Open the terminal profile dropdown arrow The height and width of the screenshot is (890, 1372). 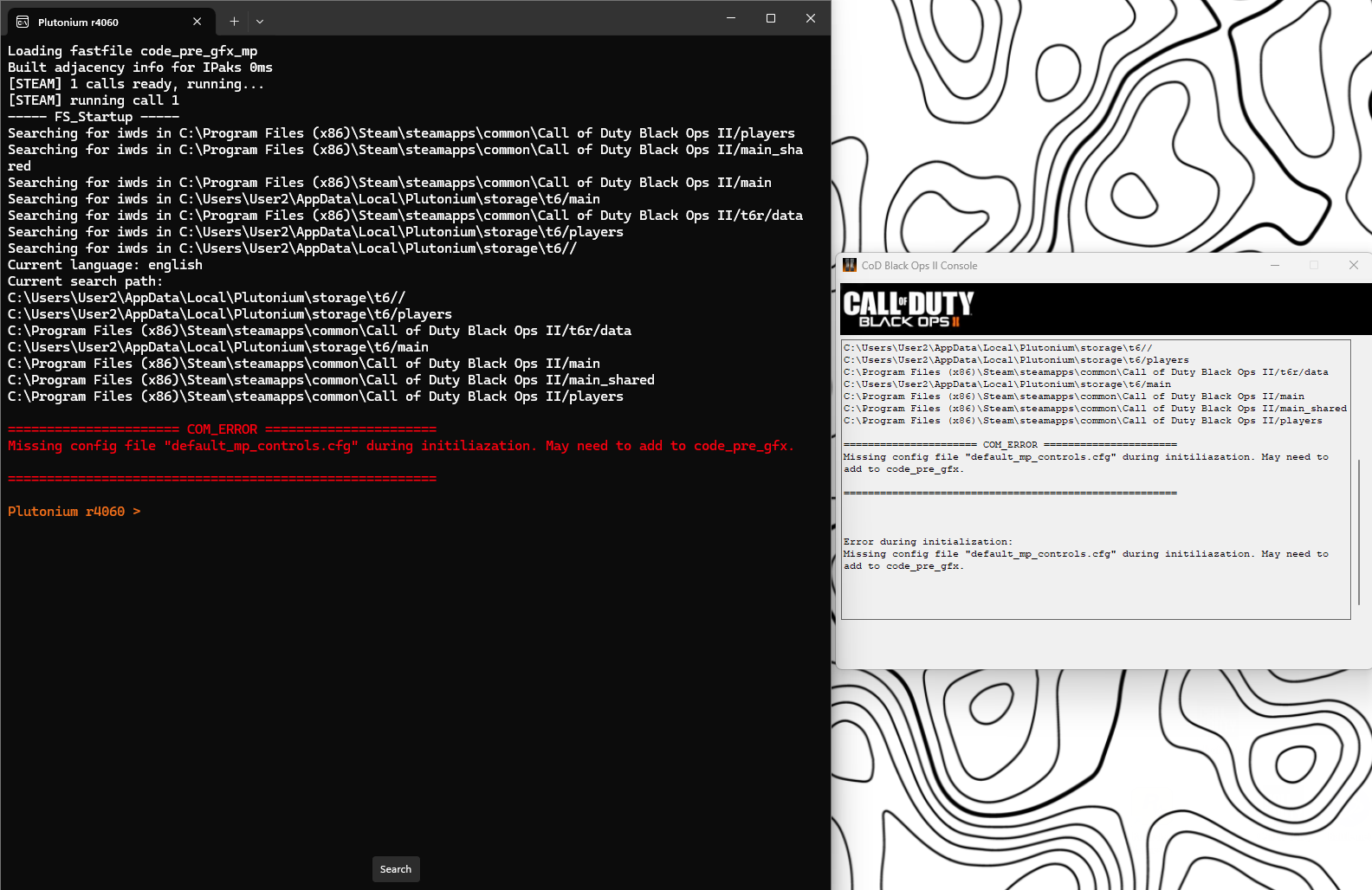tap(260, 22)
